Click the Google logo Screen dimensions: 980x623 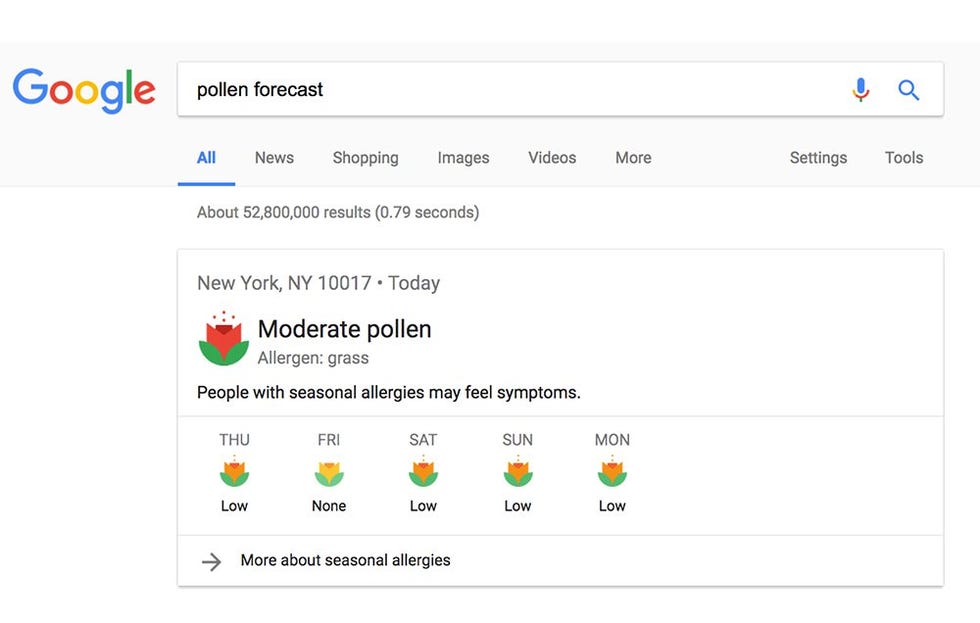point(84,91)
